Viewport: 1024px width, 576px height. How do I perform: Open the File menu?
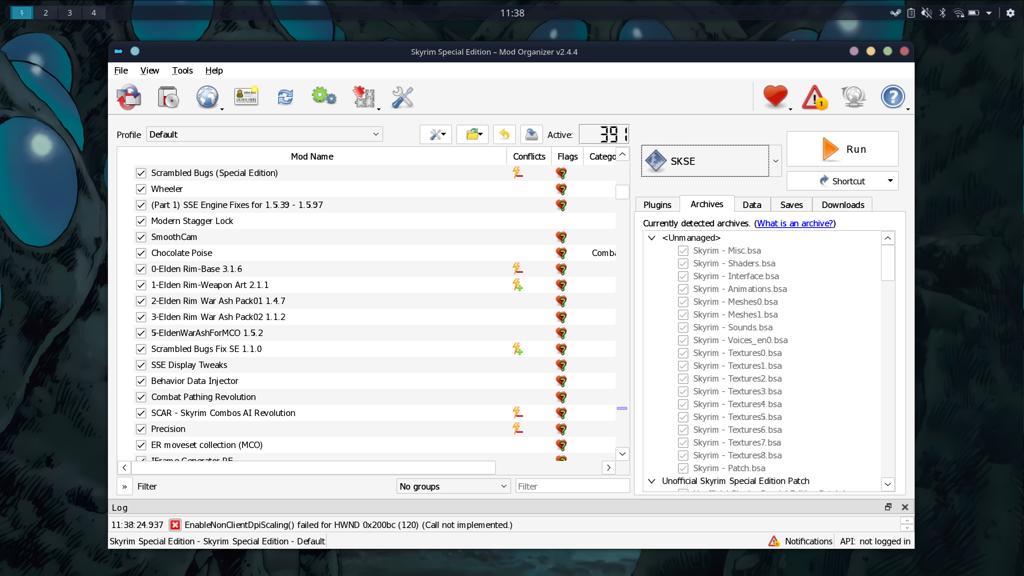click(121, 71)
